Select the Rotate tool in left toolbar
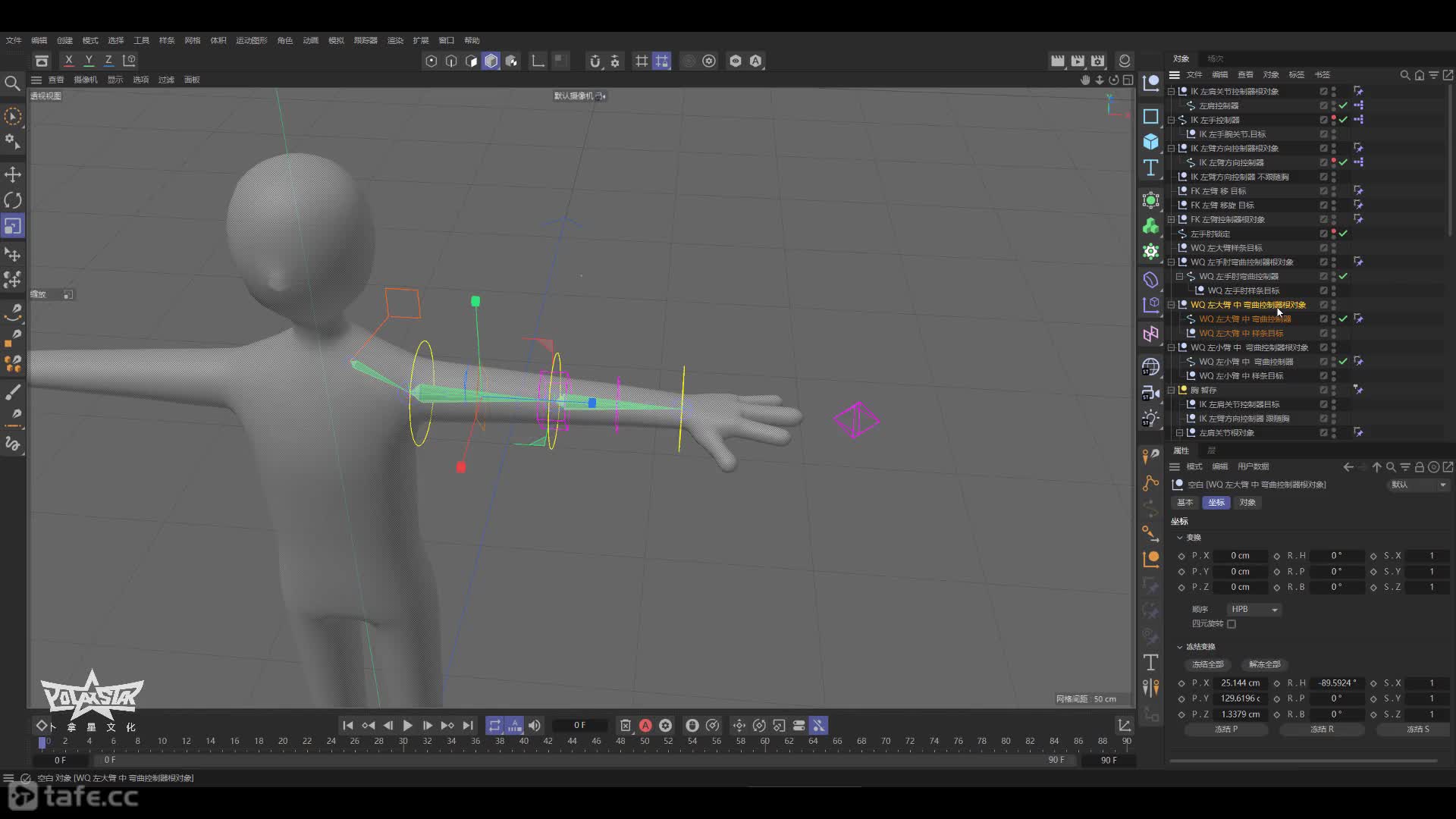The width and height of the screenshot is (1456, 819). click(13, 200)
